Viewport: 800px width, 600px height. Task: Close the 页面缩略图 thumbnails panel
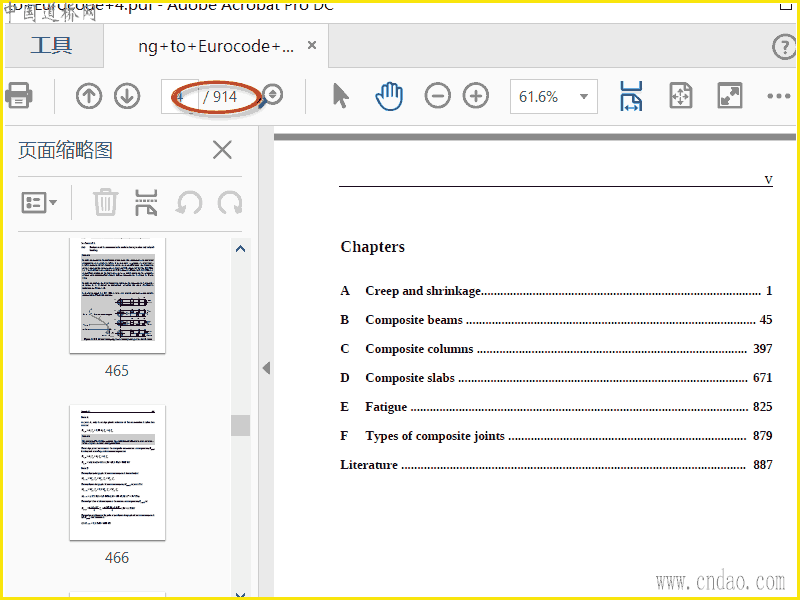click(x=222, y=150)
